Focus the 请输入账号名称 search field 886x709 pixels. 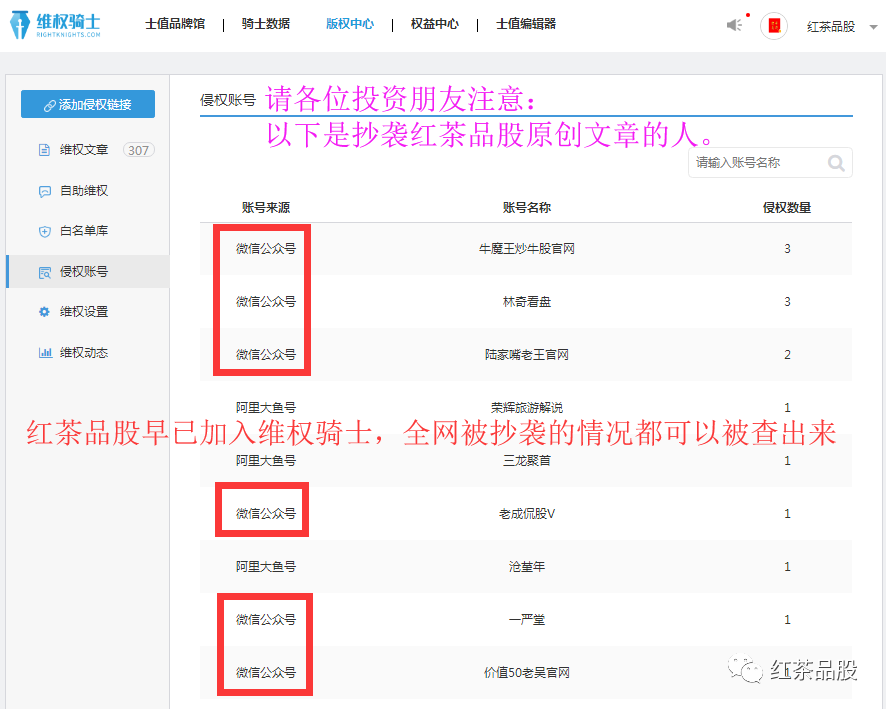coord(770,163)
